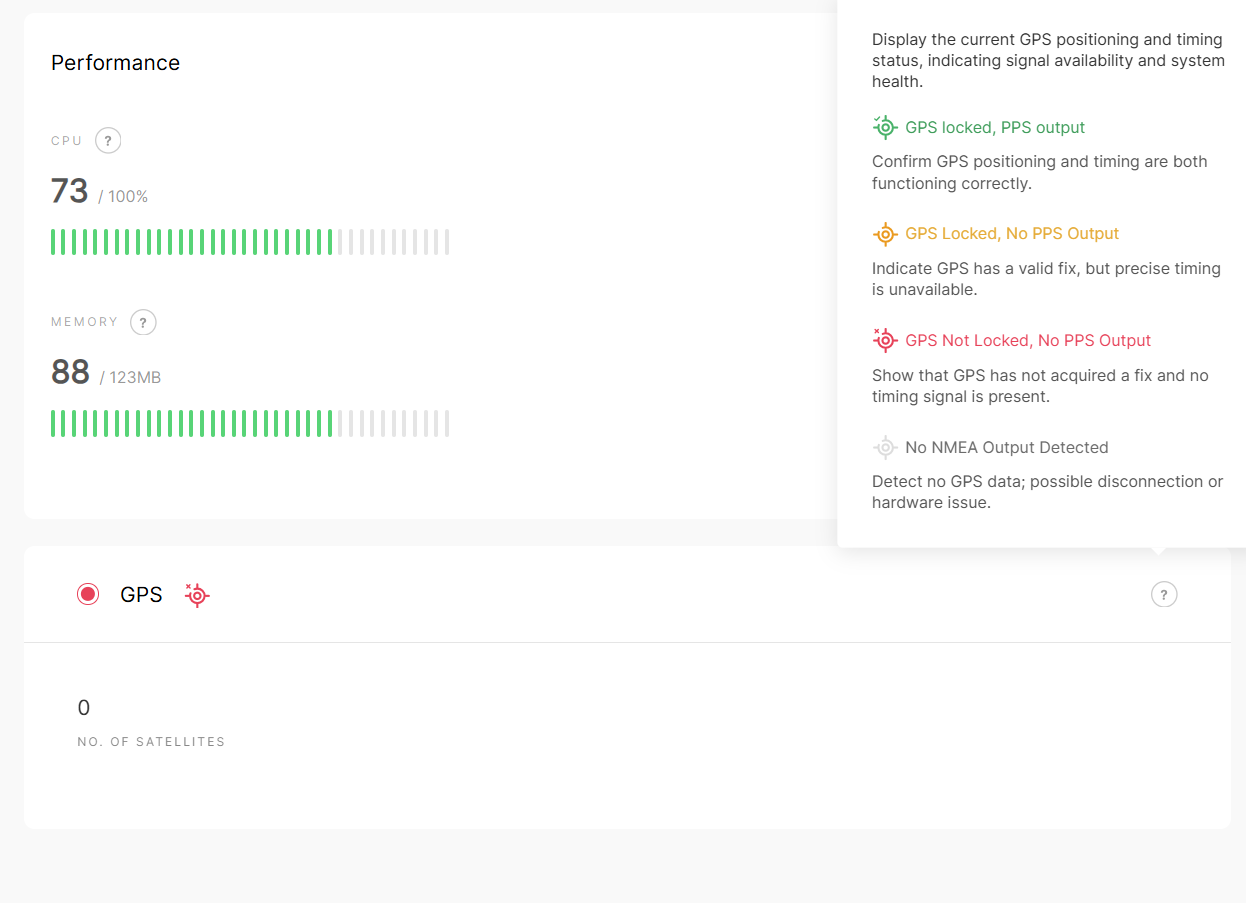Click the green GPS locked legend icon
This screenshot has height=903, width=1246.
coord(885,127)
